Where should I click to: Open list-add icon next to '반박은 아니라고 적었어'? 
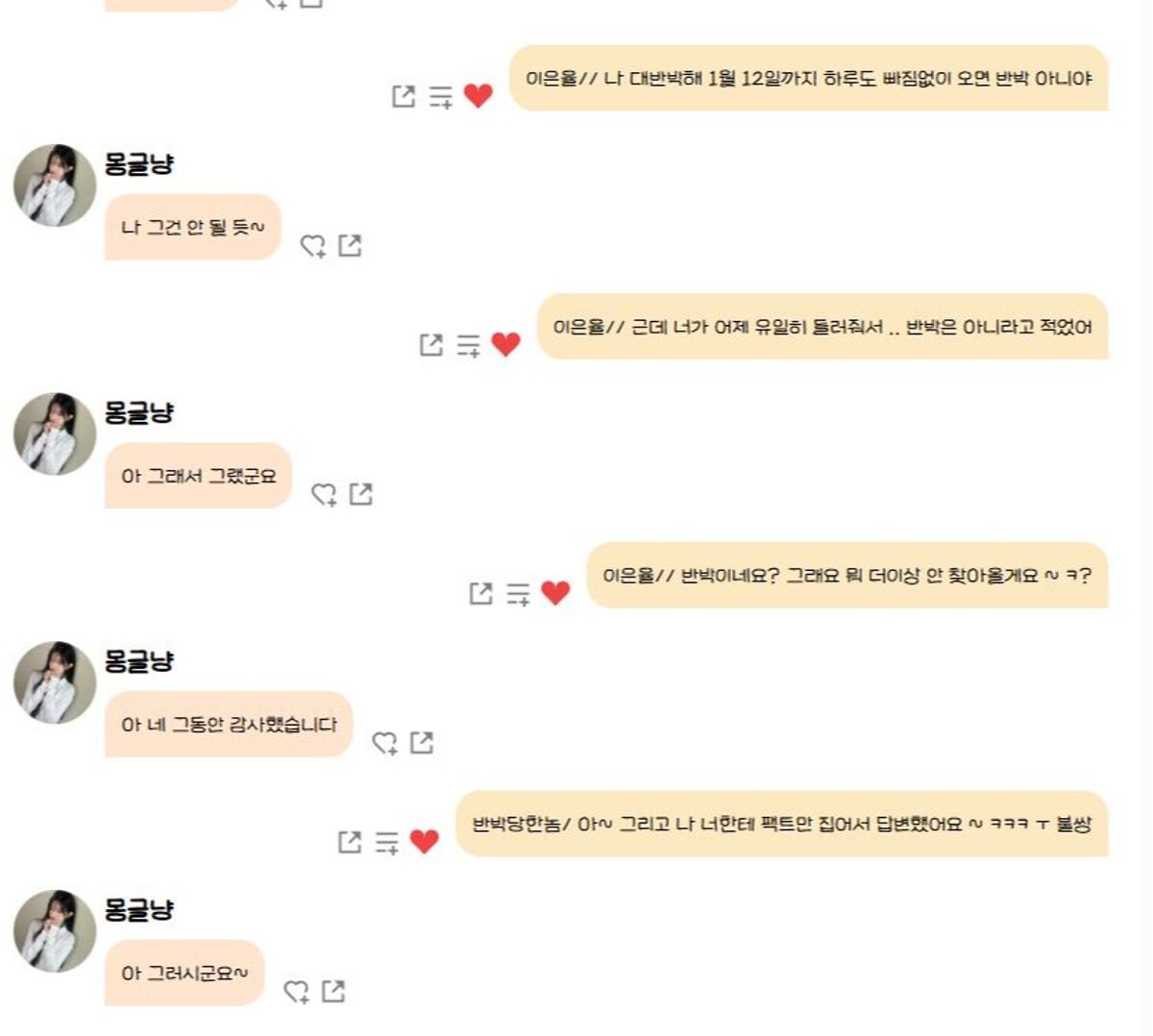(469, 345)
